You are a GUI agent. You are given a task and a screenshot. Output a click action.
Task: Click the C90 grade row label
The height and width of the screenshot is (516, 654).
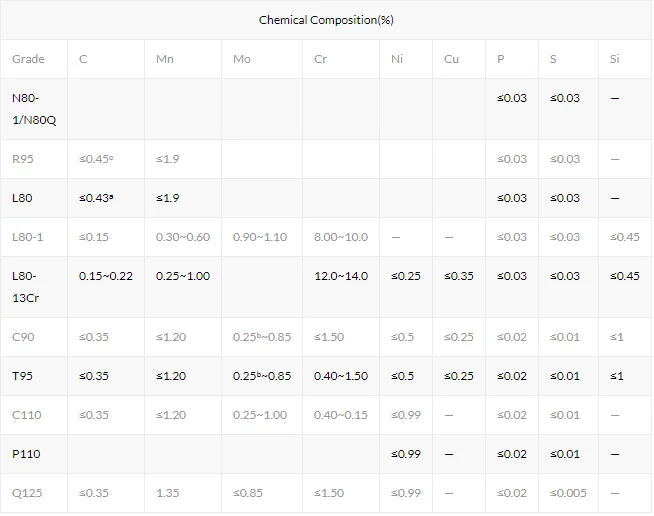tap(24, 337)
